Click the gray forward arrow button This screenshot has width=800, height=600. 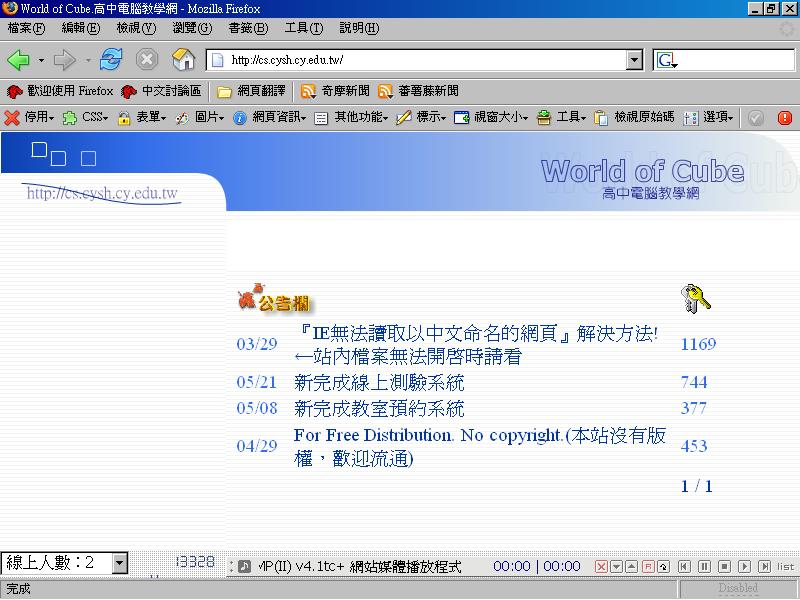64,60
